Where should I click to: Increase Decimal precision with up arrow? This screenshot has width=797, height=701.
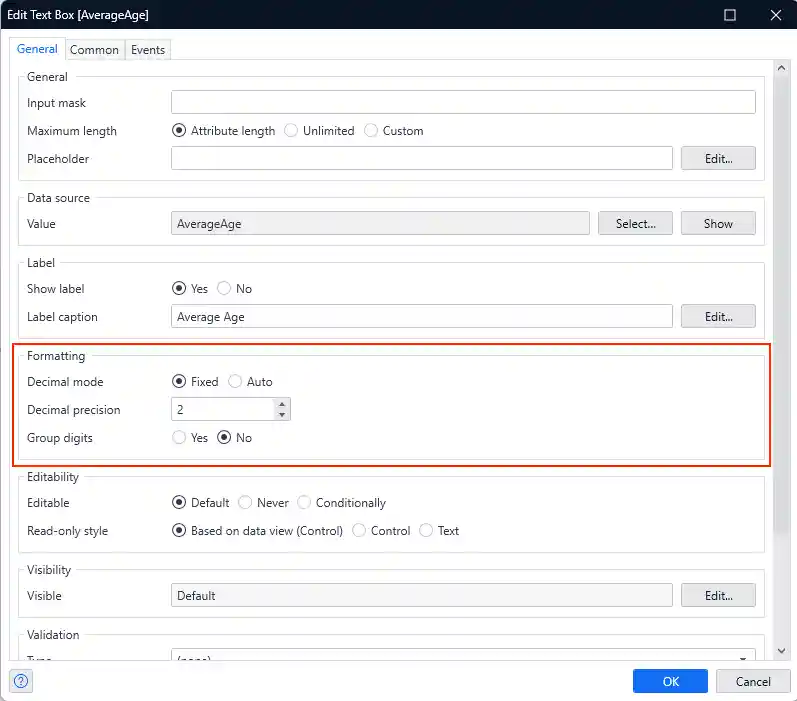click(282, 403)
